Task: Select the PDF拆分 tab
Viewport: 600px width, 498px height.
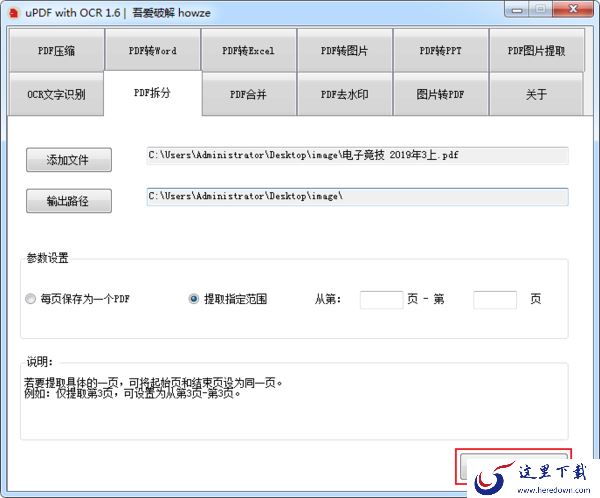Action: click(152, 93)
